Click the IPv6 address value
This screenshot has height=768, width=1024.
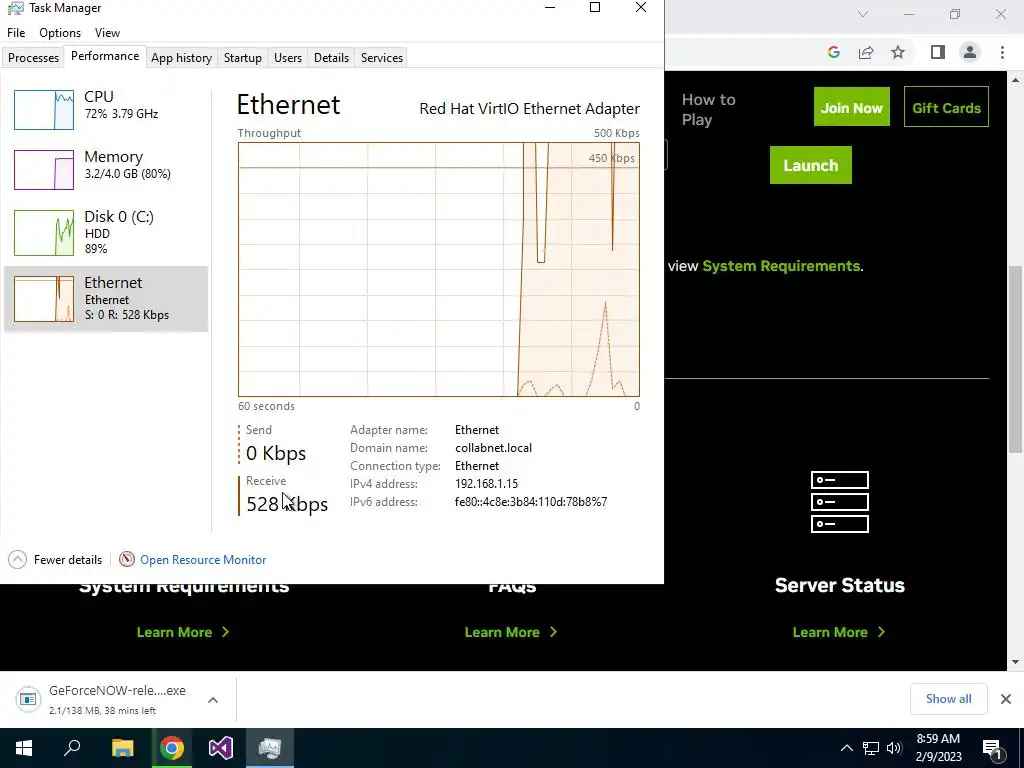(531, 502)
